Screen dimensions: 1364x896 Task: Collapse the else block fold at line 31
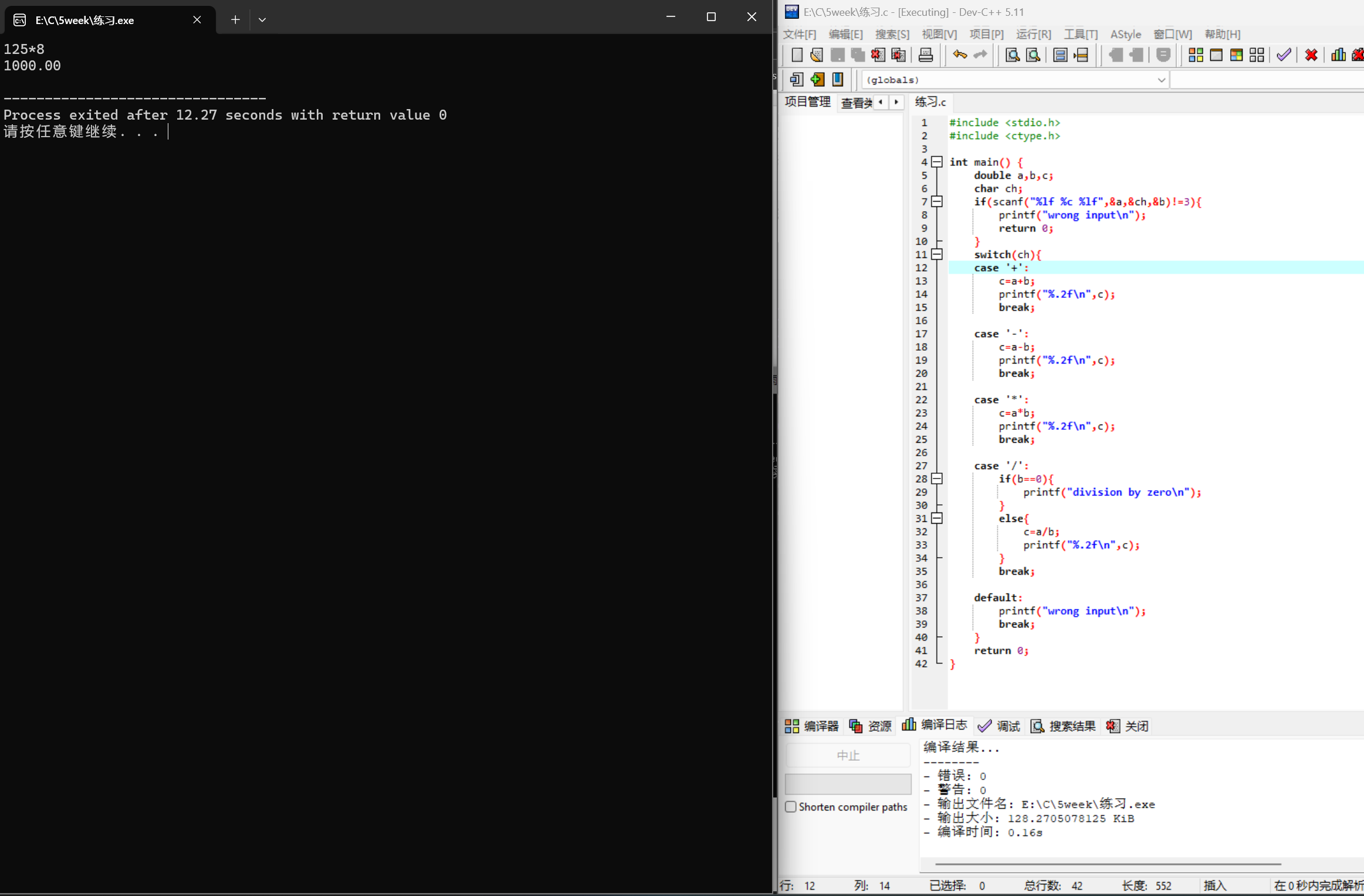click(x=937, y=518)
